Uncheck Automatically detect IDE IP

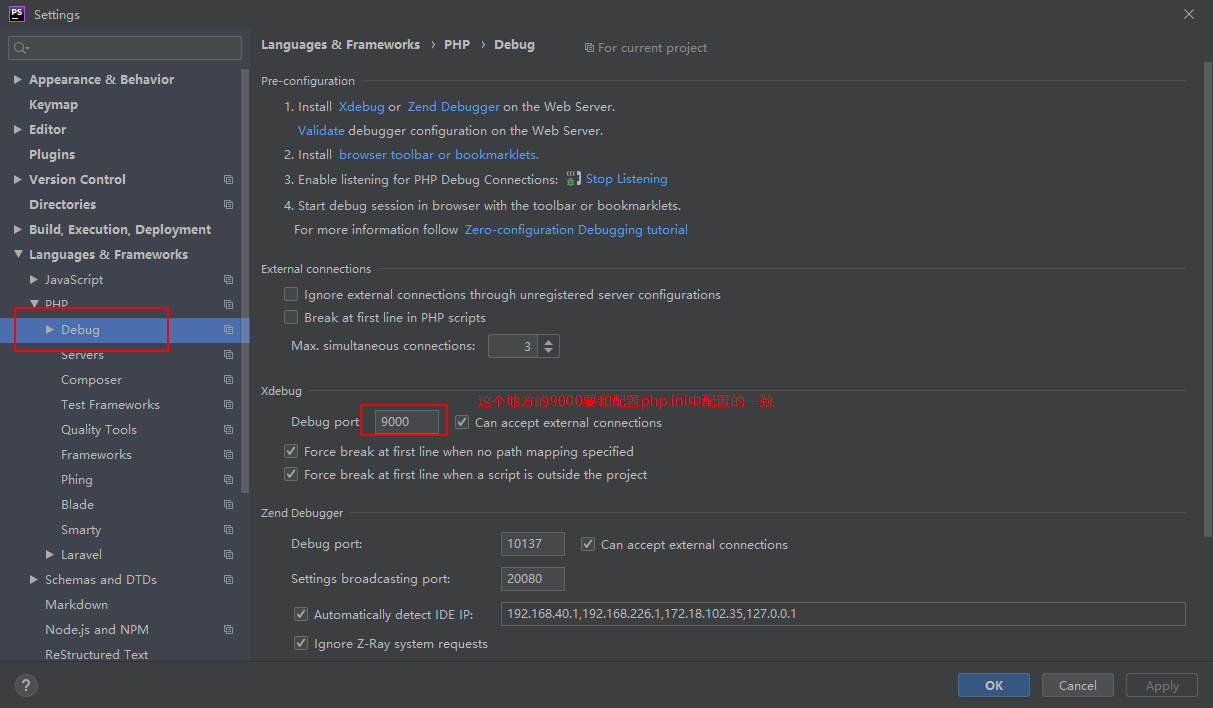(x=301, y=614)
